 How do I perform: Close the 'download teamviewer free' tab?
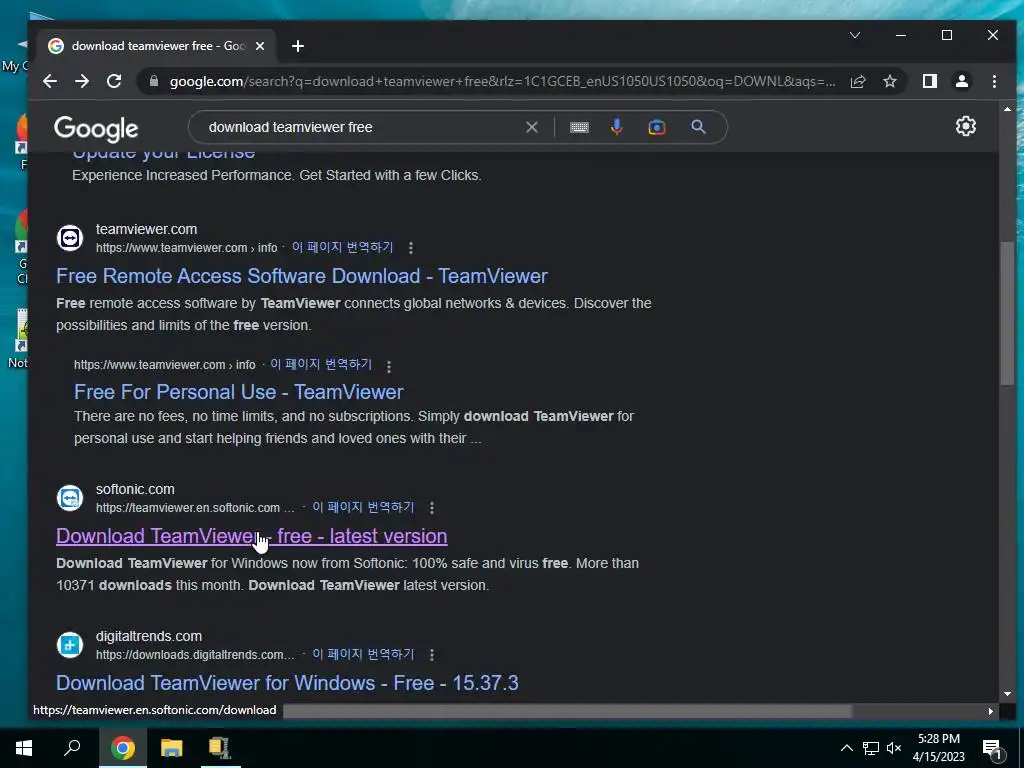tap(260, 46)
